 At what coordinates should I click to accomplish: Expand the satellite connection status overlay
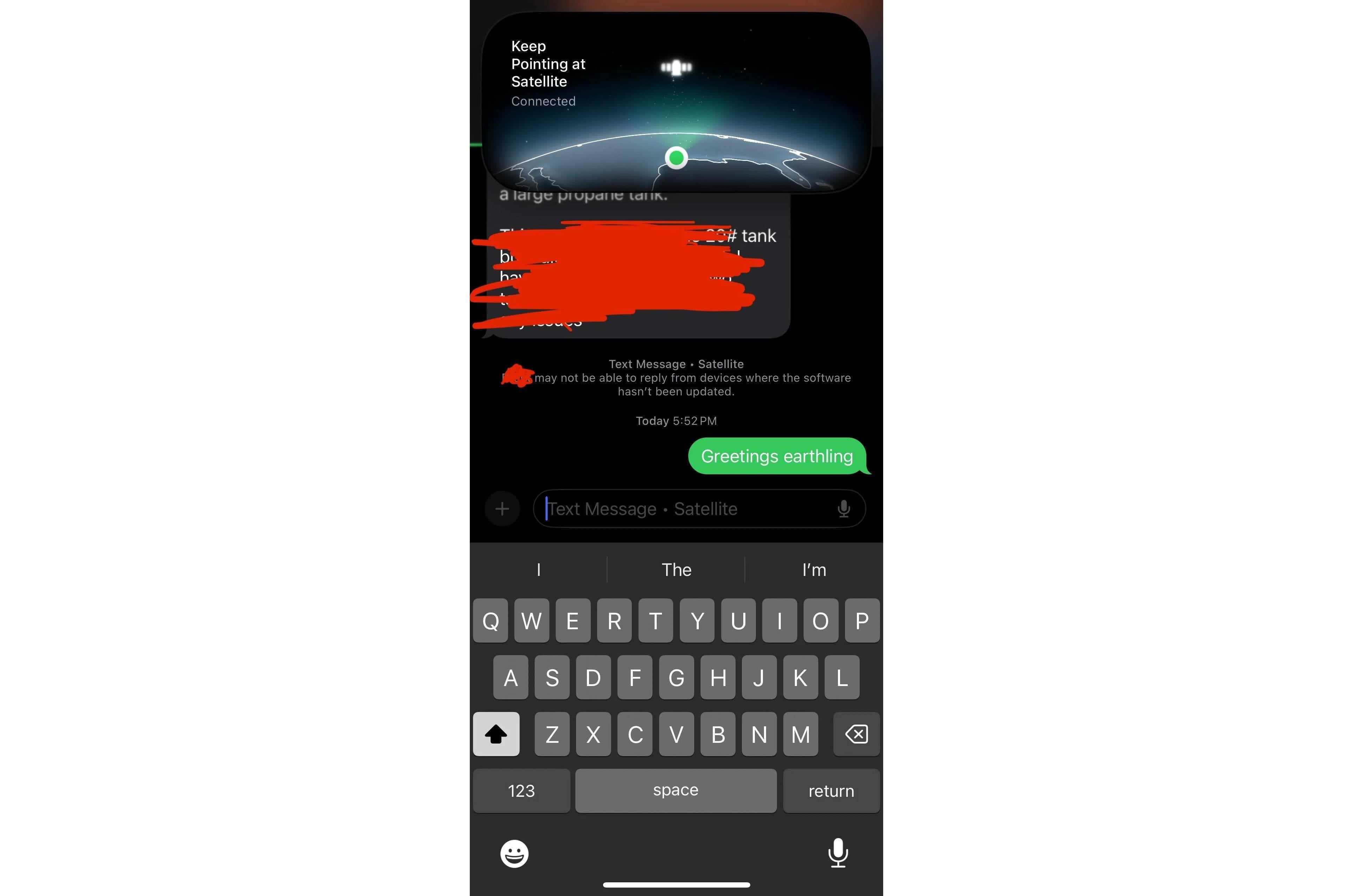(676, 100)
